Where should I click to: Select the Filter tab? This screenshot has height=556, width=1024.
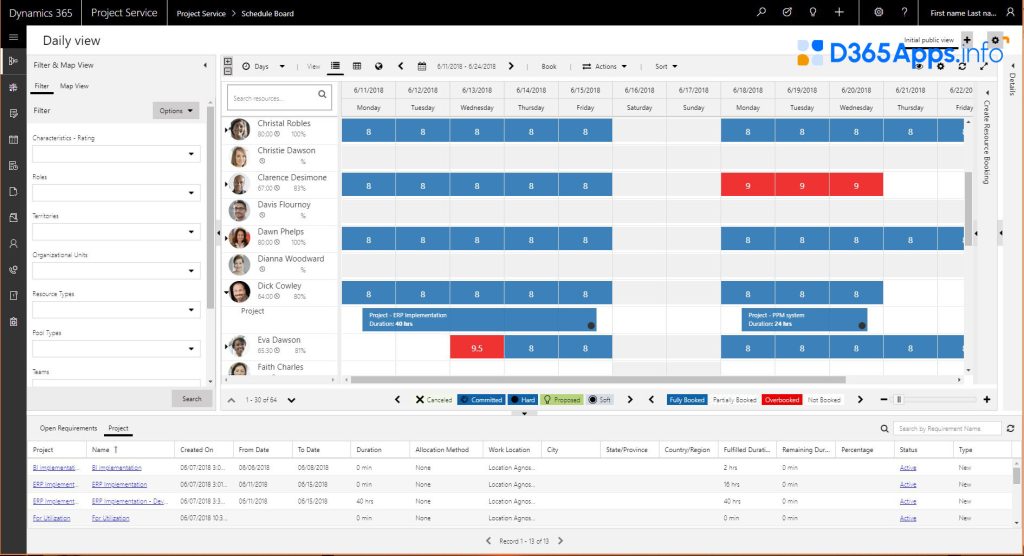click(42, 86)
